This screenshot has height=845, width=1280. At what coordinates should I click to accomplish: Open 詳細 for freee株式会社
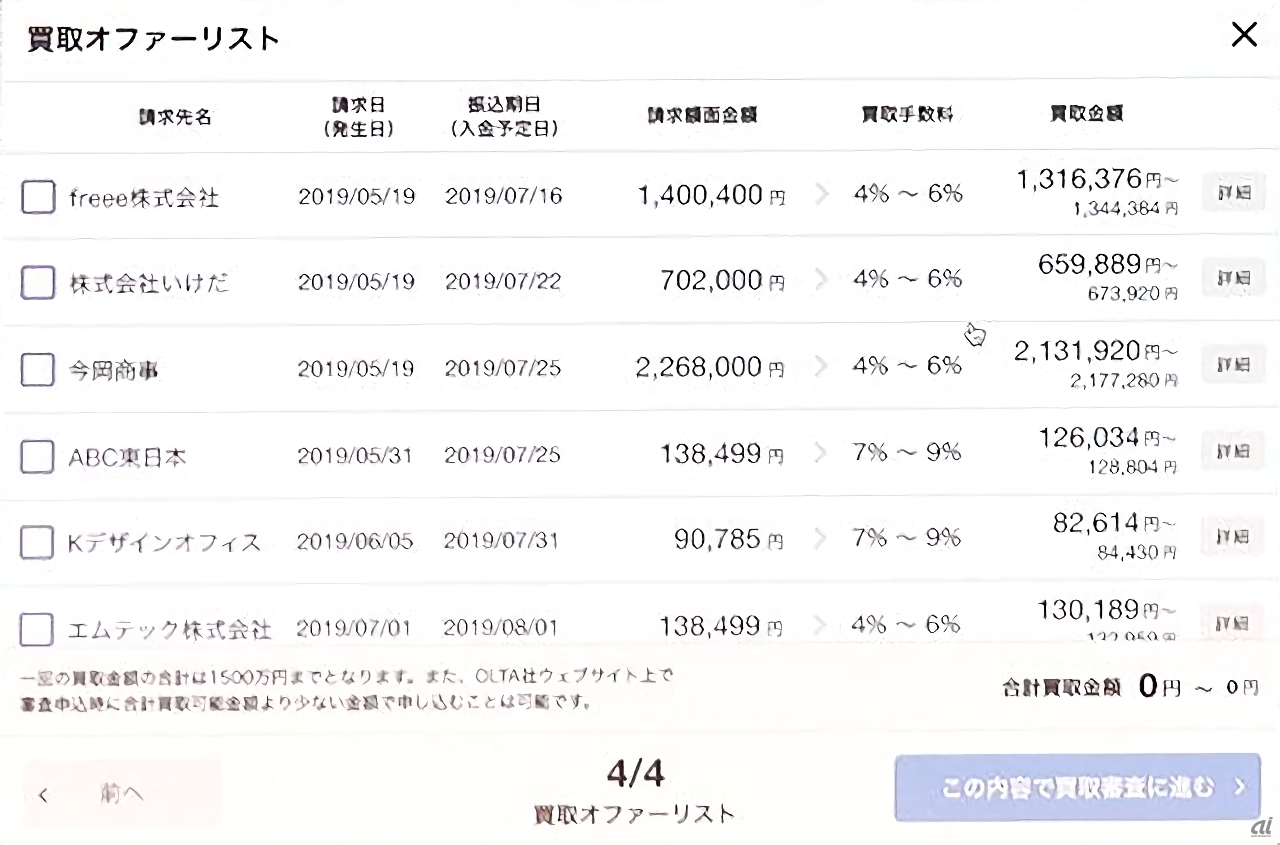pyautogui.click(x=1233, y=193)
